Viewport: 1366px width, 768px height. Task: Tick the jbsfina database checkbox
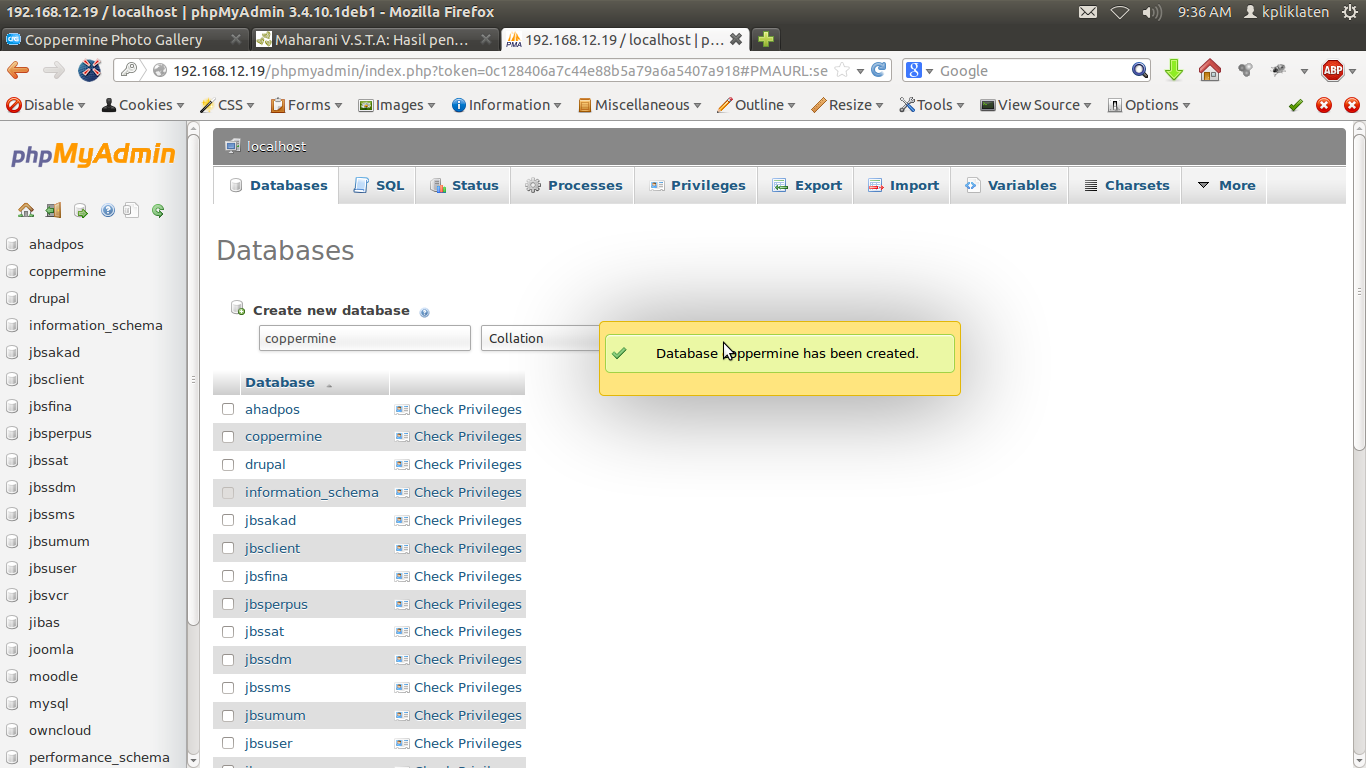[x=228, y=577]
